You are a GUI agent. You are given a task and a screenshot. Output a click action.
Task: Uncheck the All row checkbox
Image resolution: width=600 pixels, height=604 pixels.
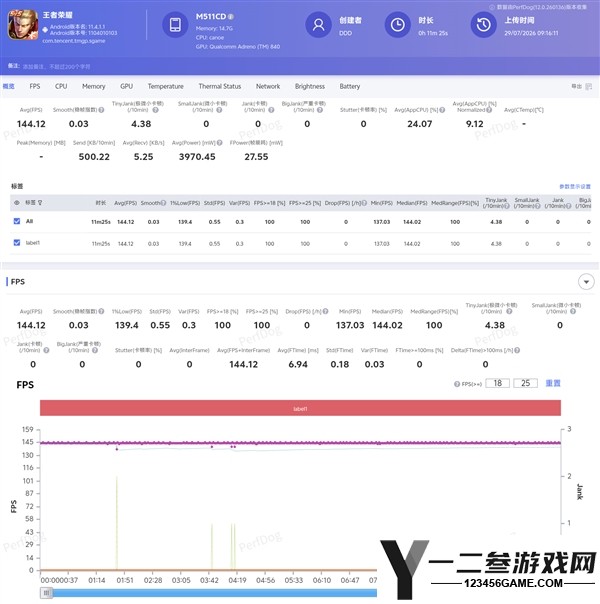[17, 221]
